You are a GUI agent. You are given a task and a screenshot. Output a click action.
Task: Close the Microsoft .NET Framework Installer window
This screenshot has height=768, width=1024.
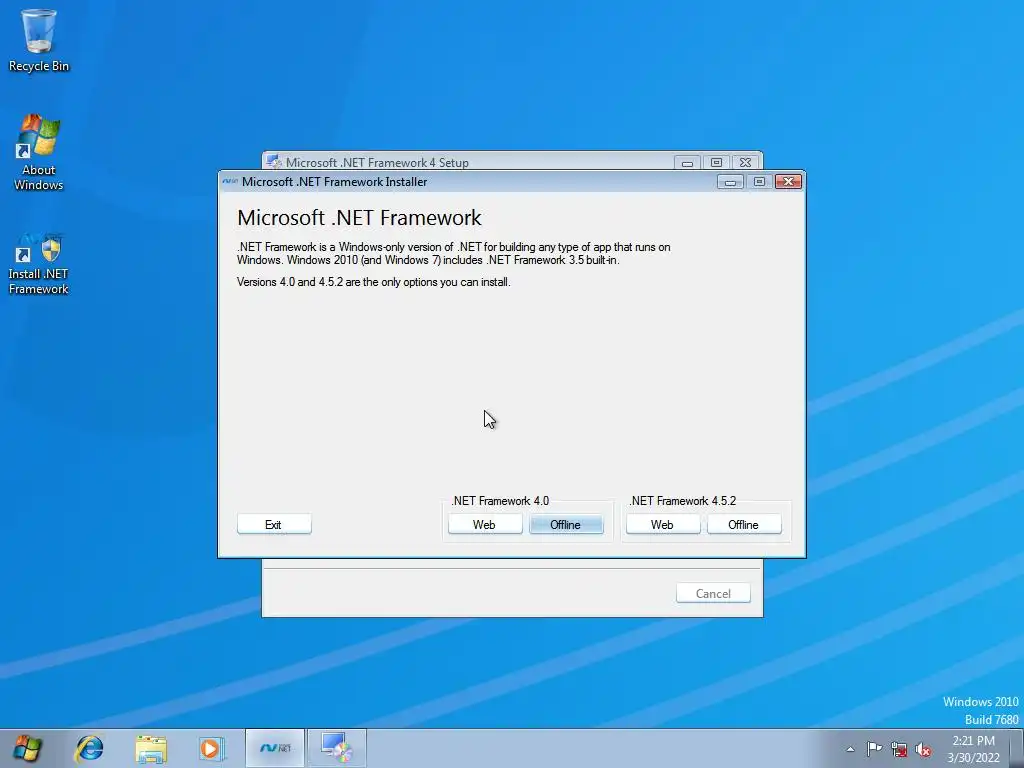788,182
